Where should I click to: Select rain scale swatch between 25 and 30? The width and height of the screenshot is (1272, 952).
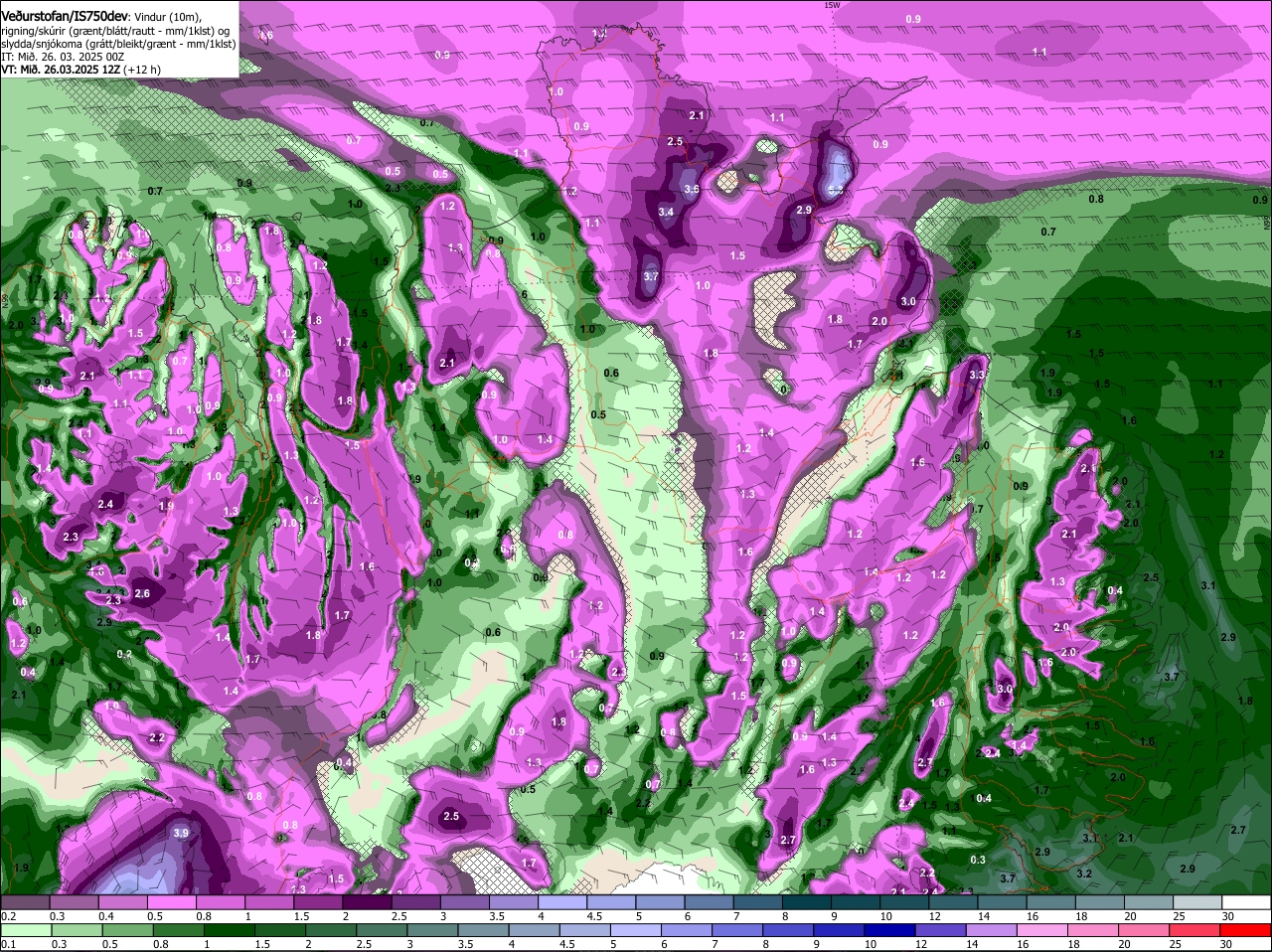click(1194, 930)
